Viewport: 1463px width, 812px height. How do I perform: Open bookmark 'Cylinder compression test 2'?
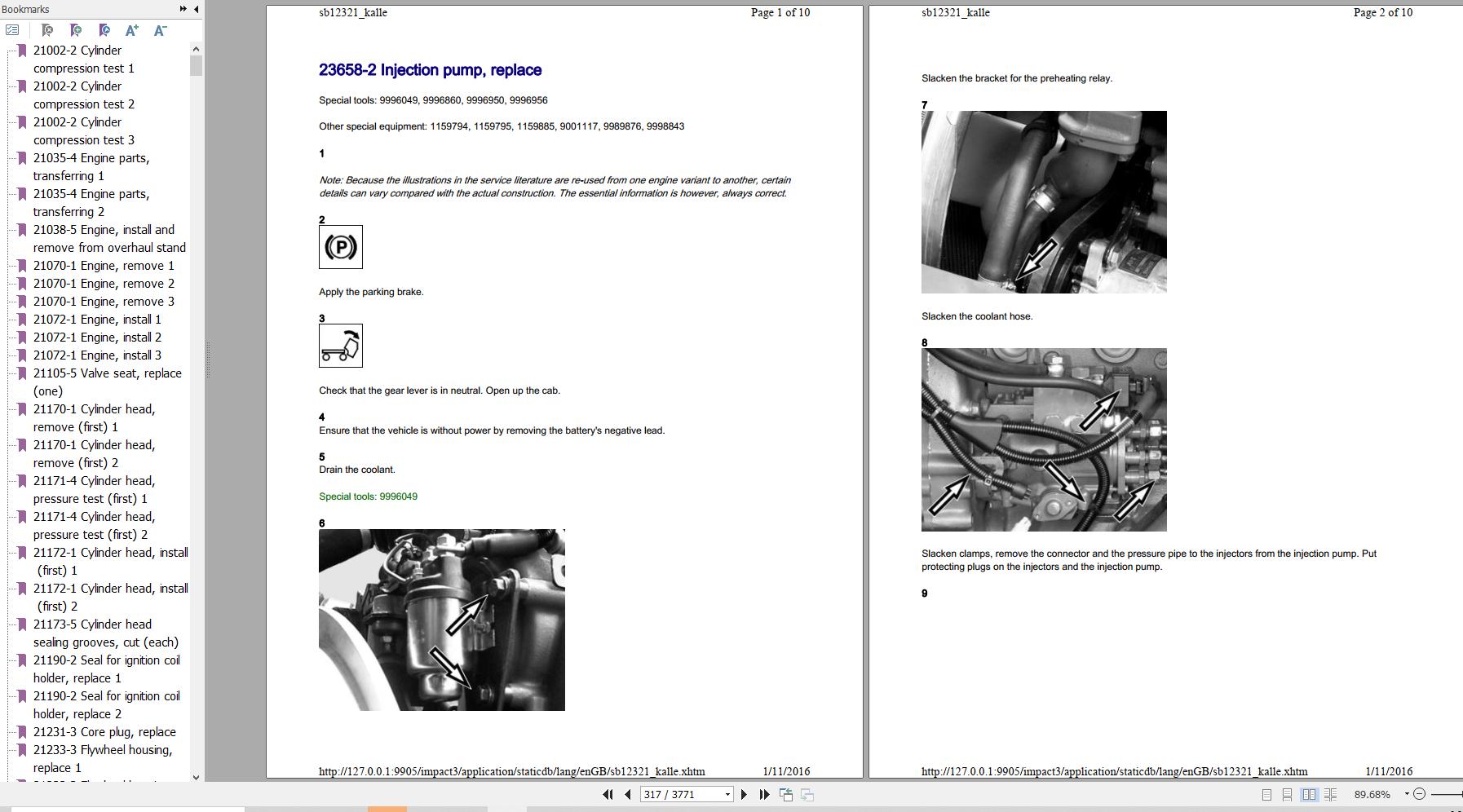tap(83, 95)
